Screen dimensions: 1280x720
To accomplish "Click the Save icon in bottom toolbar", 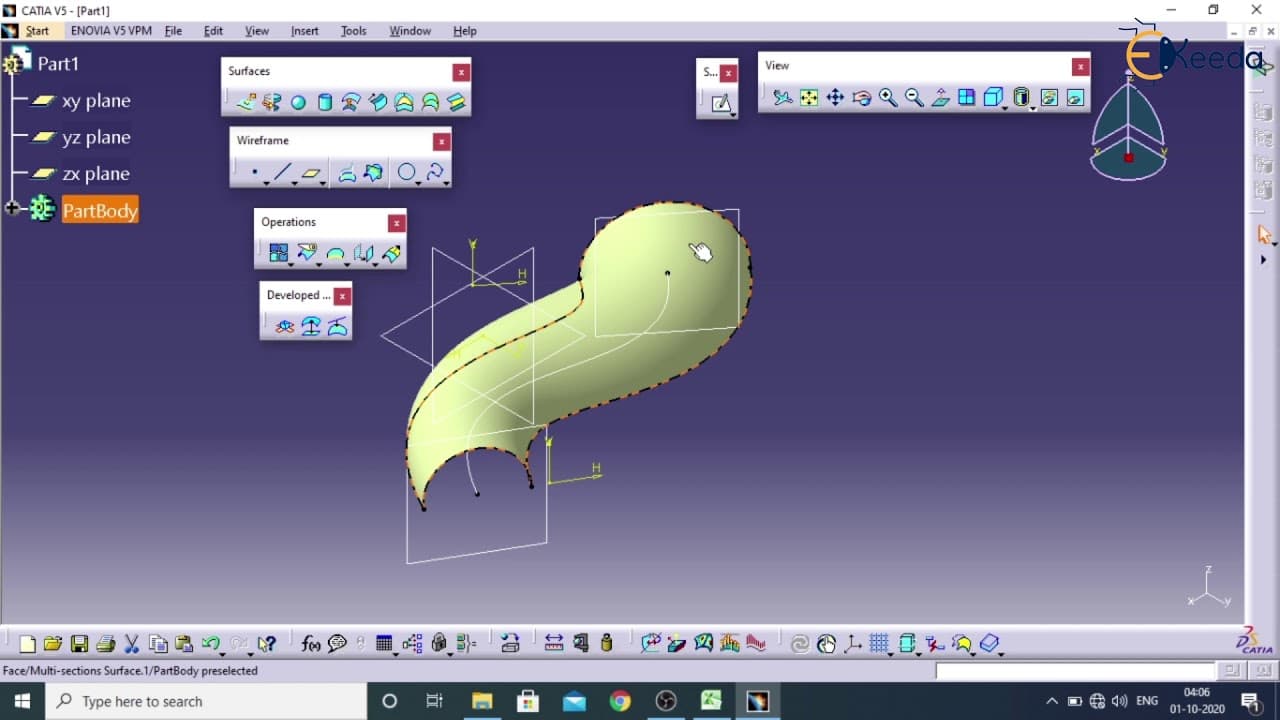I will click(79, 644).
